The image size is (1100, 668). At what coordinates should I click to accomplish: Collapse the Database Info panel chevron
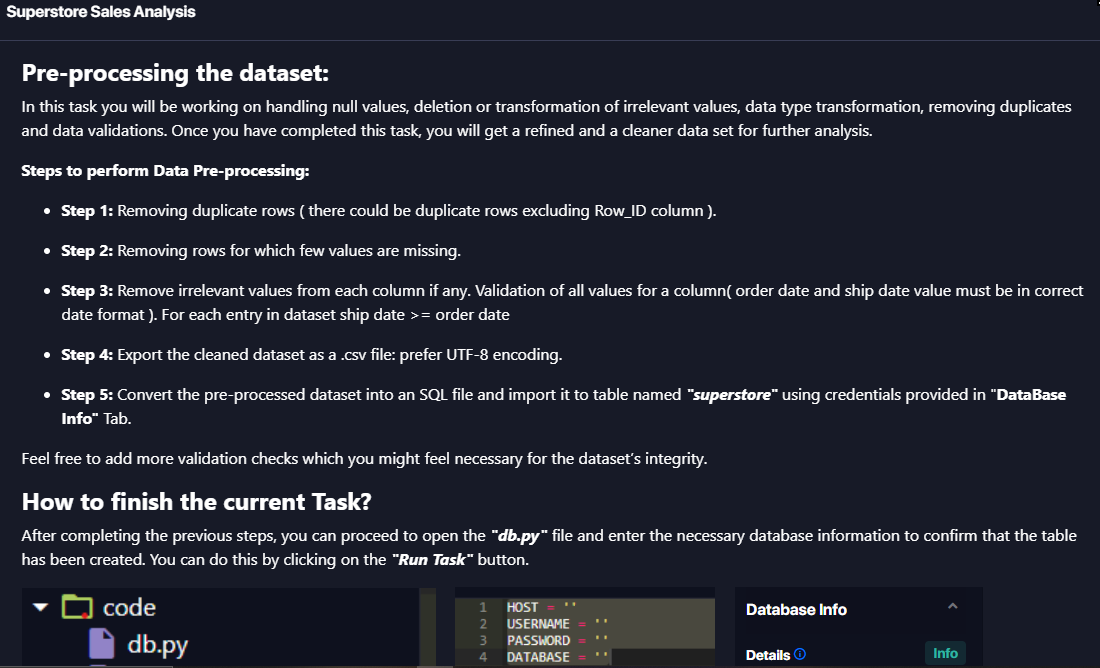point(953,607)
